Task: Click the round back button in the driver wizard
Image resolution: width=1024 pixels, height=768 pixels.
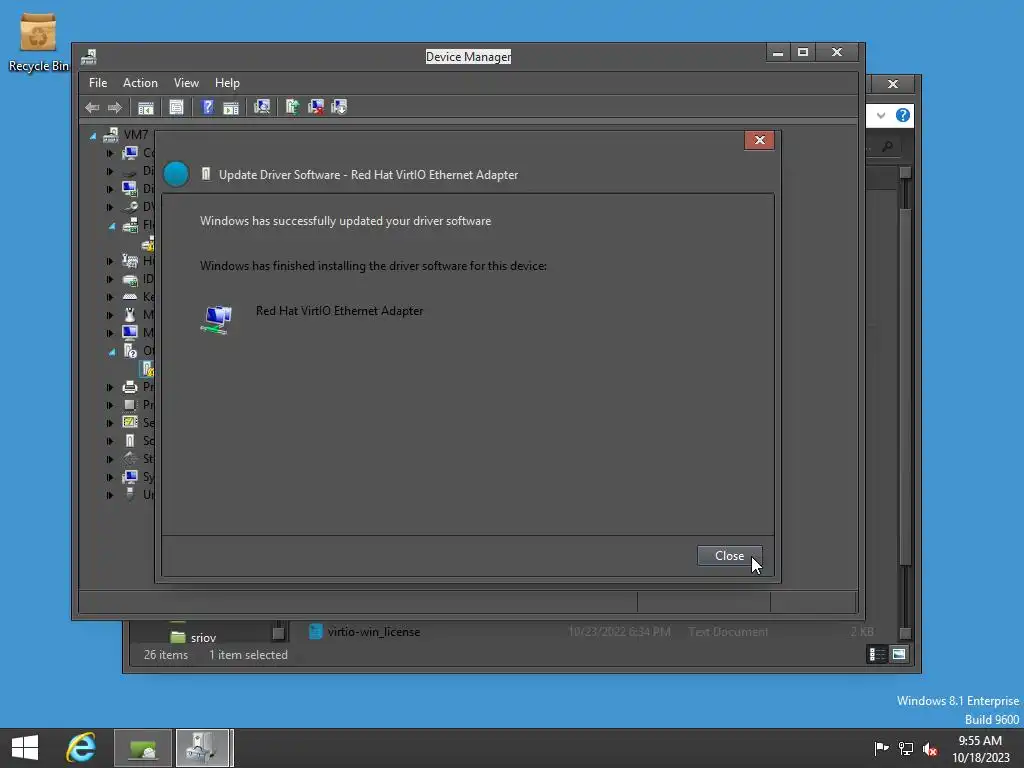Action: click(x=176, y=174)
